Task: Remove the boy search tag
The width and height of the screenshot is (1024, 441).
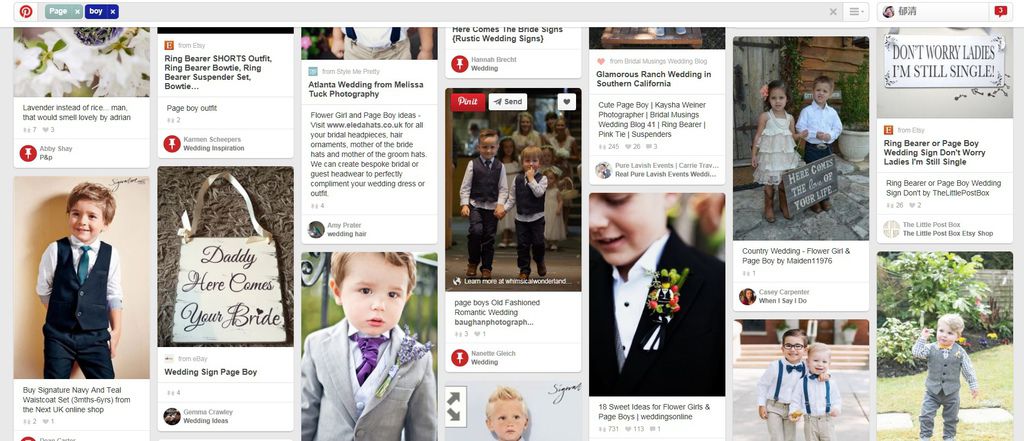Action: pyautogui.click(x=112, y=12)
